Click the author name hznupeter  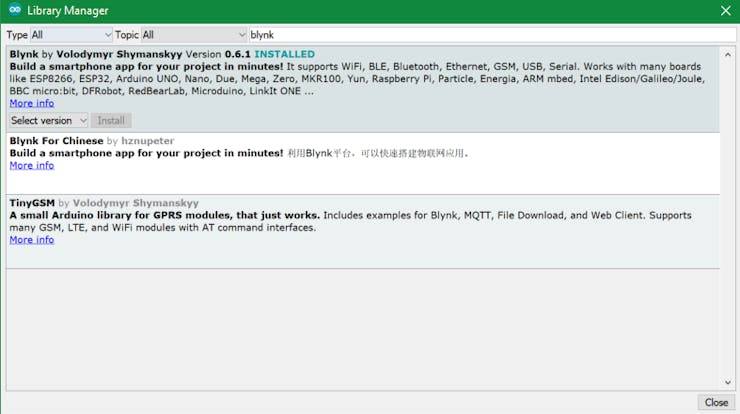[148, 141]
